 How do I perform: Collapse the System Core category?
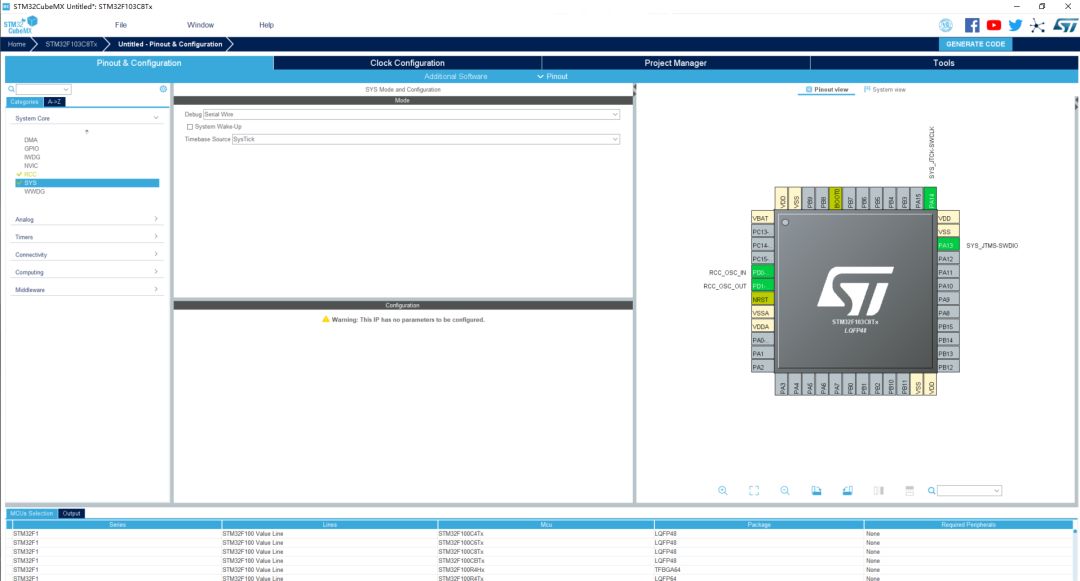tap(156, 118)
